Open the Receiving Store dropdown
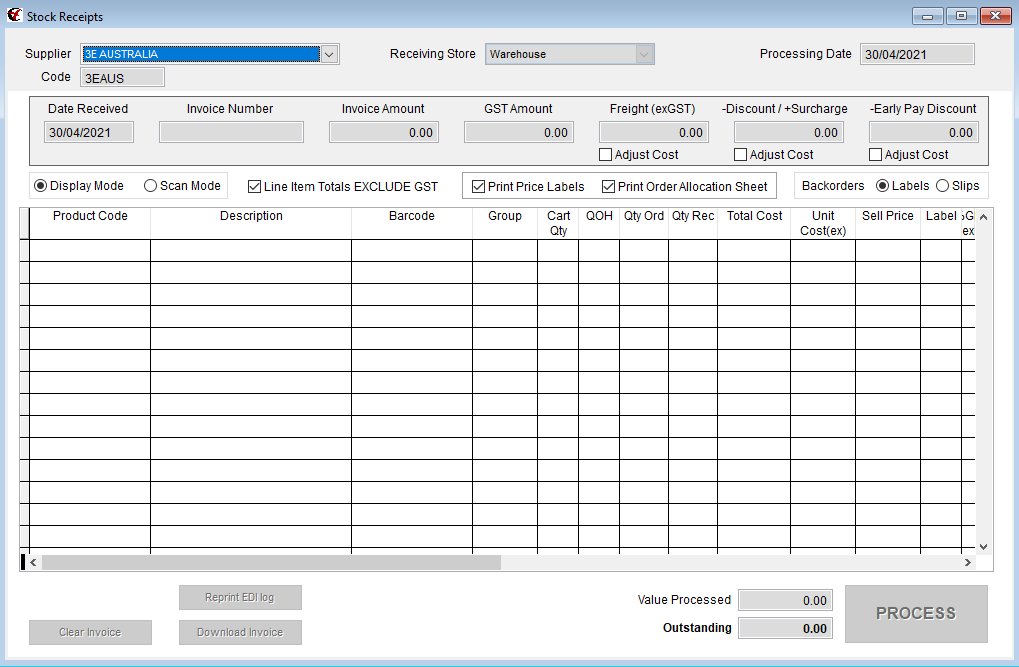1019x667 pixels. (x=646, y=54)
